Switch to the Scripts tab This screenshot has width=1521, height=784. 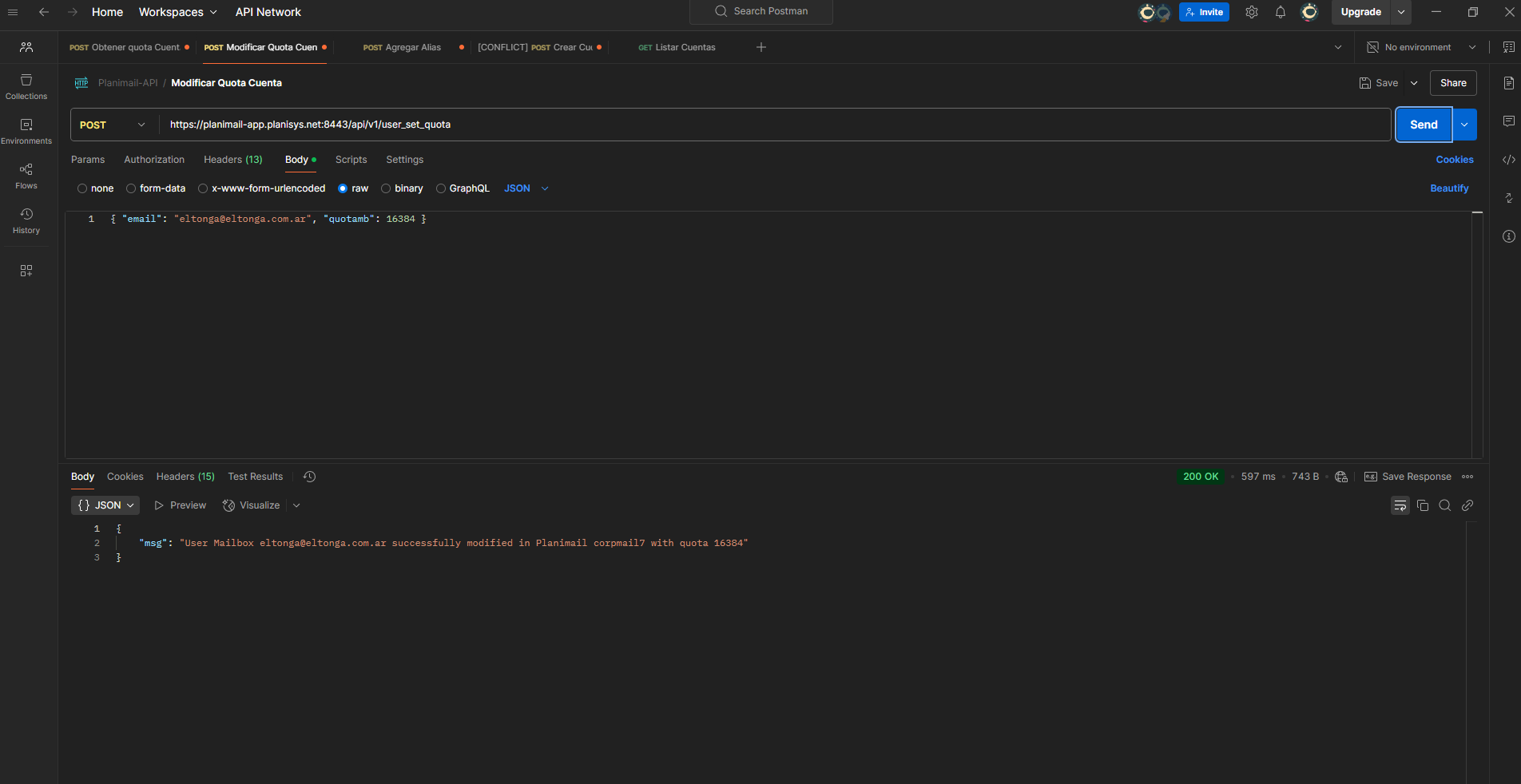click(351, 160)
